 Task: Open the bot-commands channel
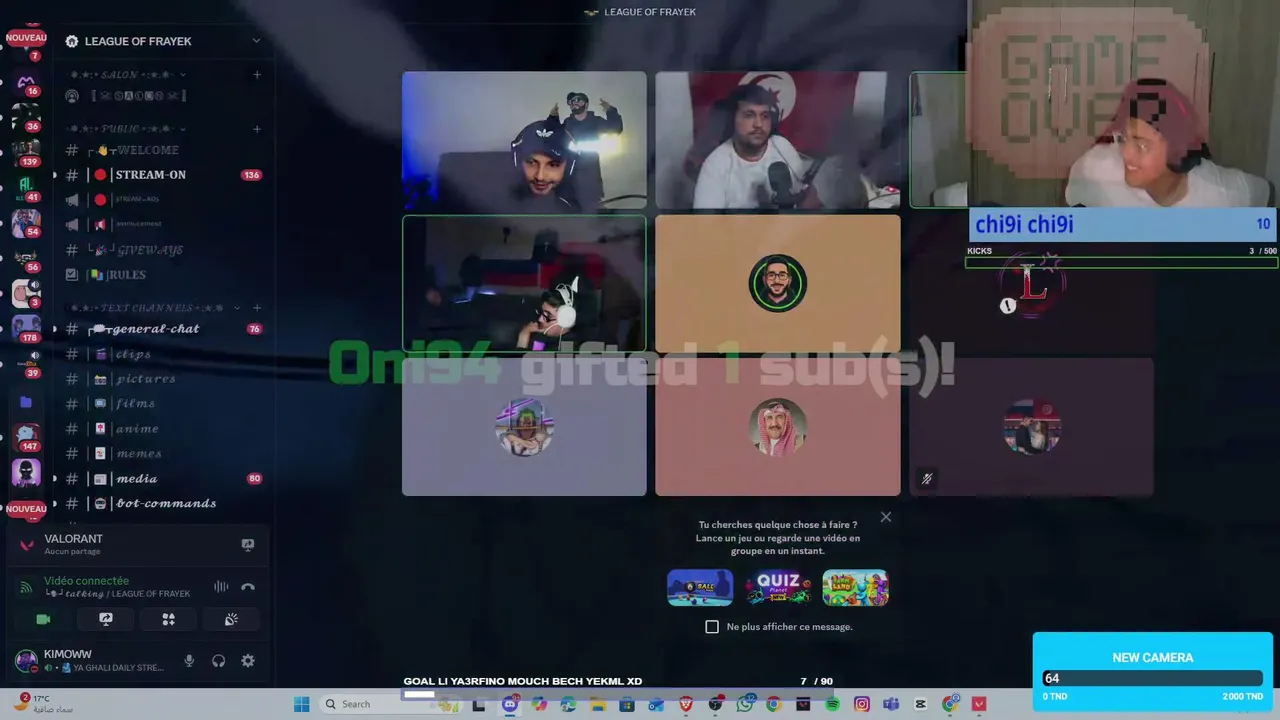coord(163,504)
